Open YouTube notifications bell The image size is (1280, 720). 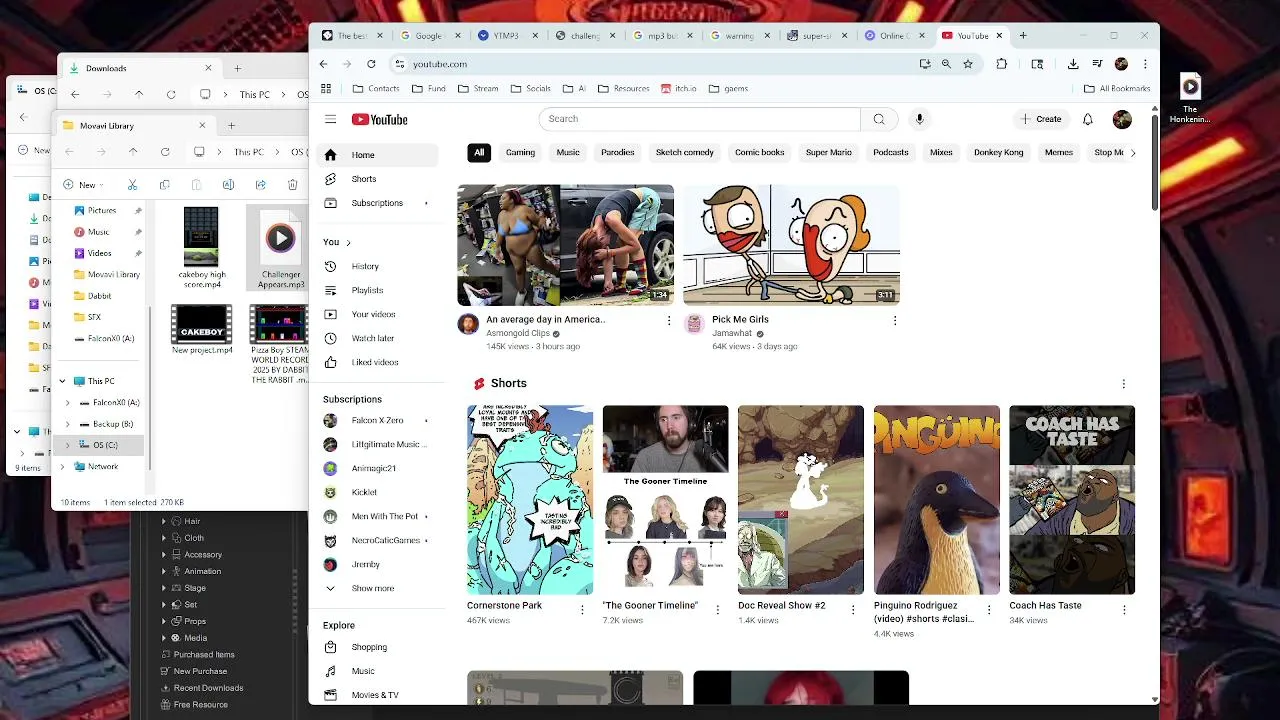[1088, 119]
